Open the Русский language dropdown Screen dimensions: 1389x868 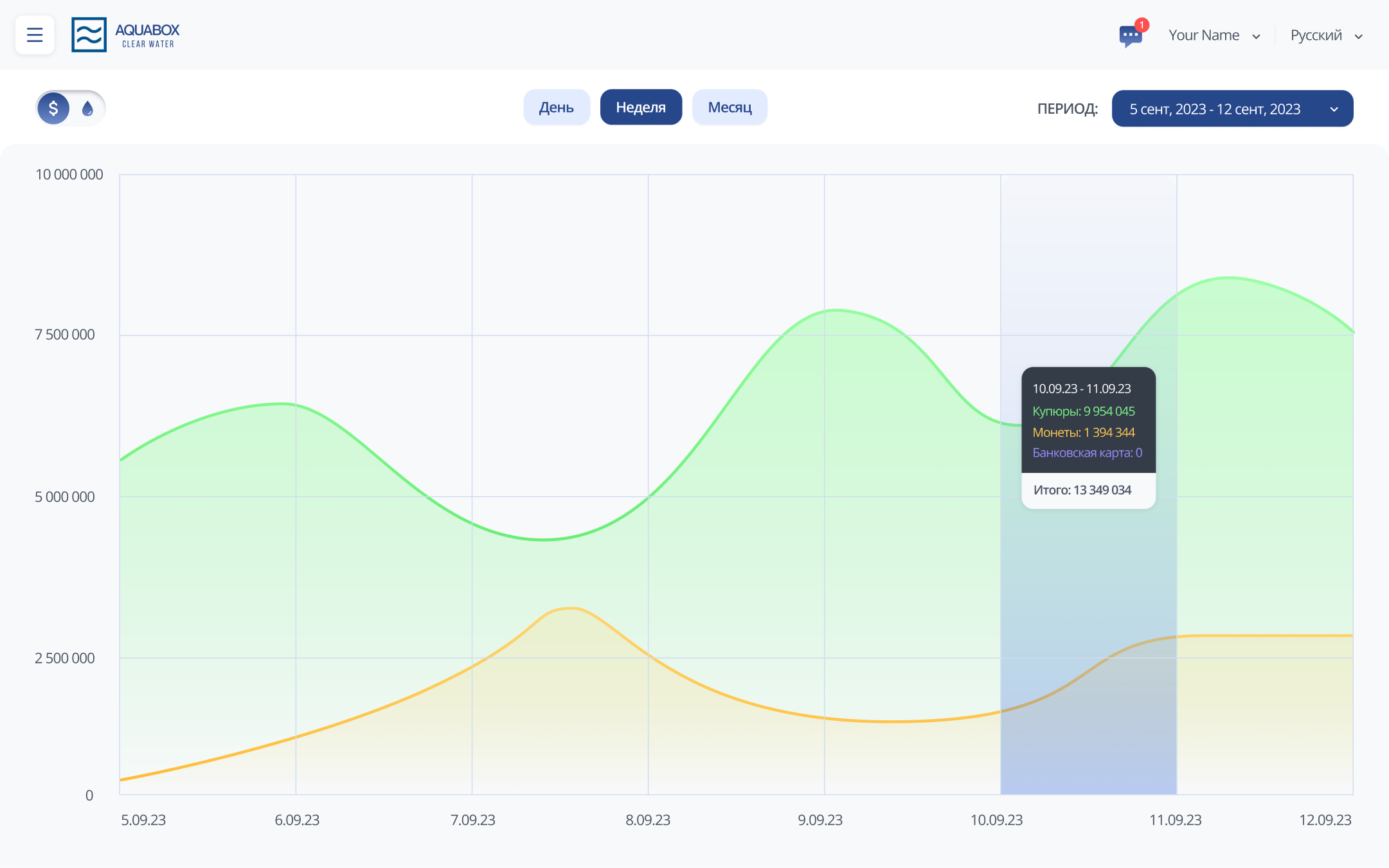click(x=1316, y=35)
